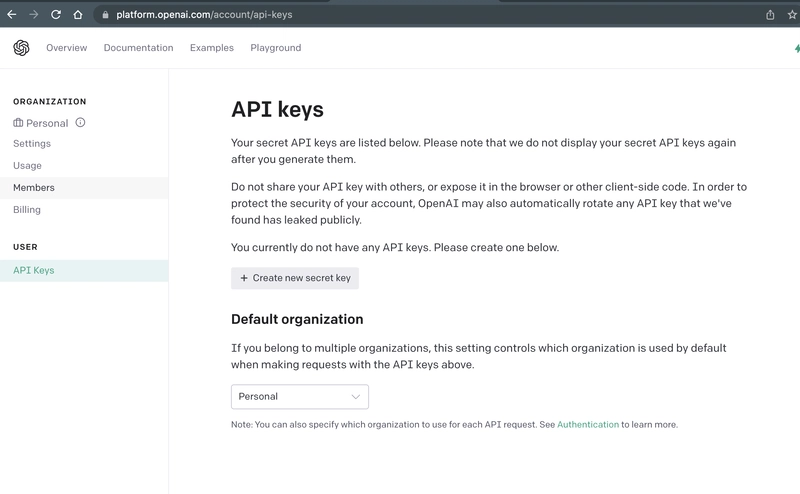Click the padlock site info icon
This screenshot has height=494, width=800.
[x=105, y=15]
